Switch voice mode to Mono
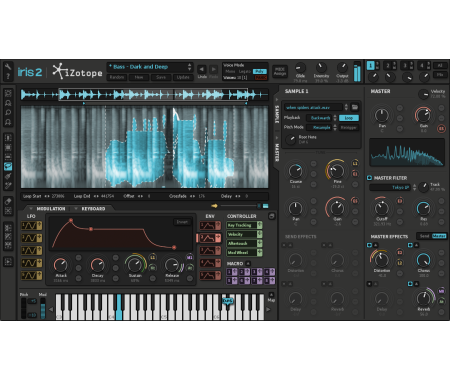 230,71
